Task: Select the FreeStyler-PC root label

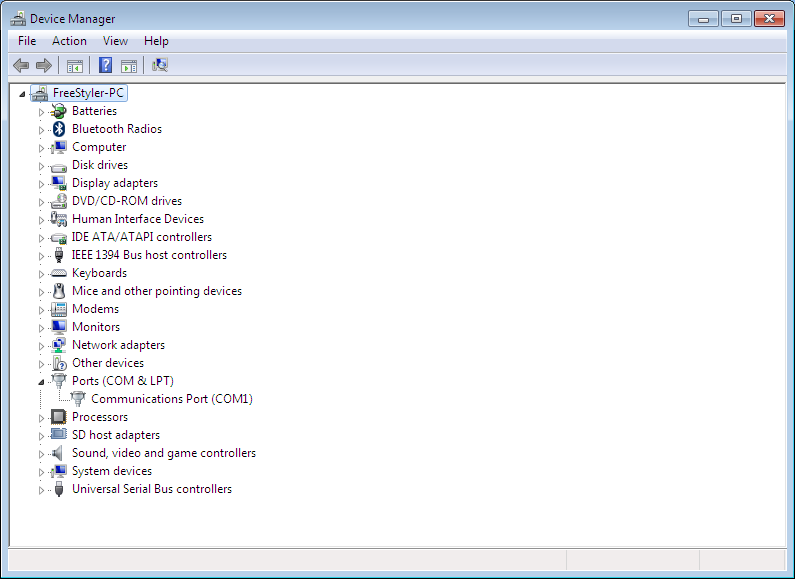Action: click(88, 93)
